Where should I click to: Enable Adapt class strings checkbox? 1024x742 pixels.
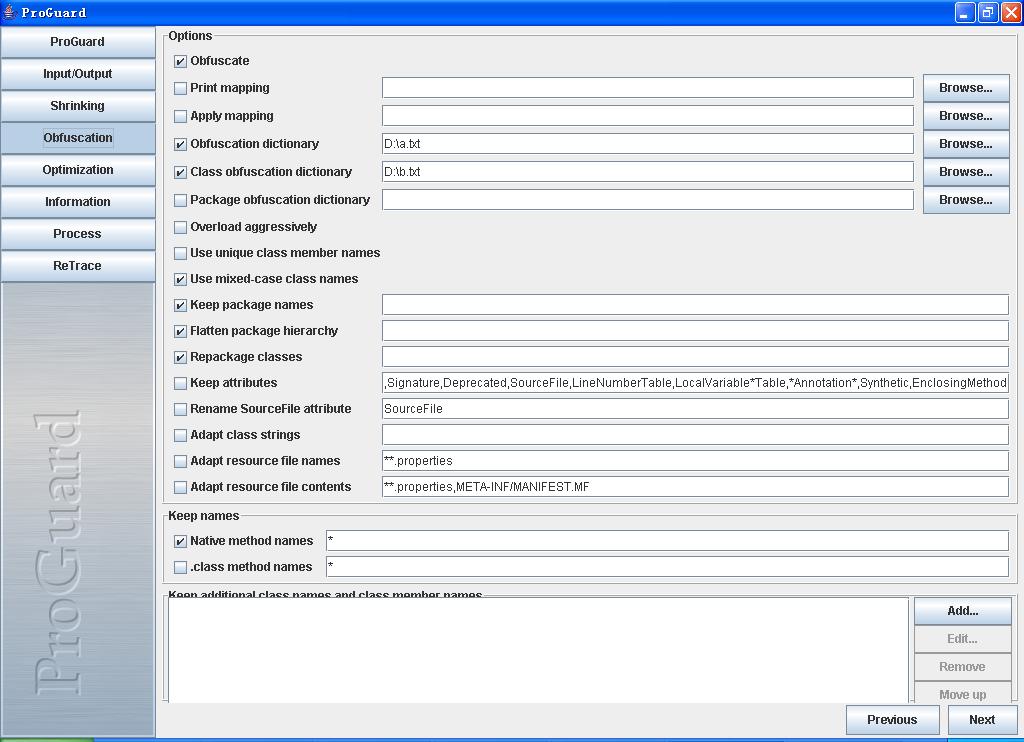[180, 436]
